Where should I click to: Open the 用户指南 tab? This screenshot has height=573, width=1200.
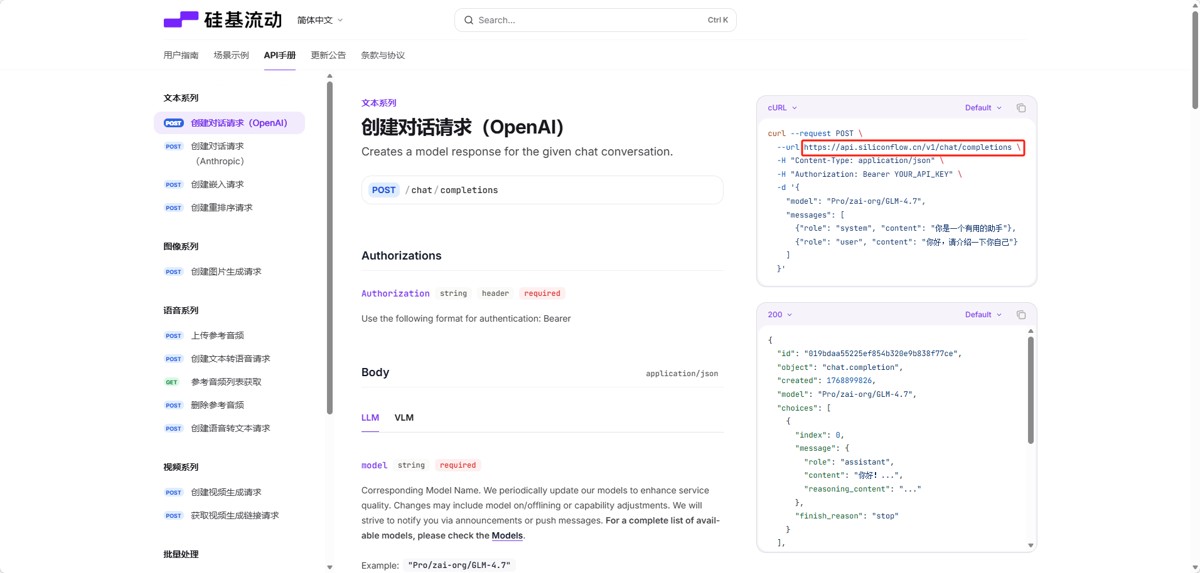[x=181, y=55]
